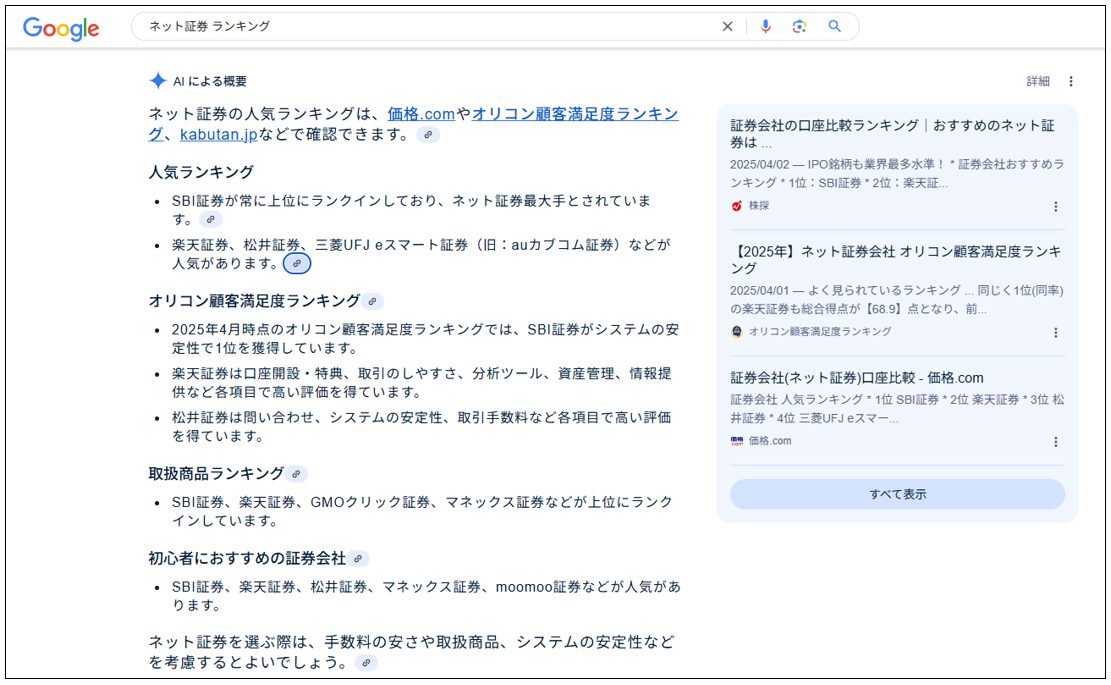Click snippet text 2025/04/01 — よく見られているランキング
Image resolution: width=1111 pixels, height=685 pixels.
pyautogui.click(x=896, y=300)
